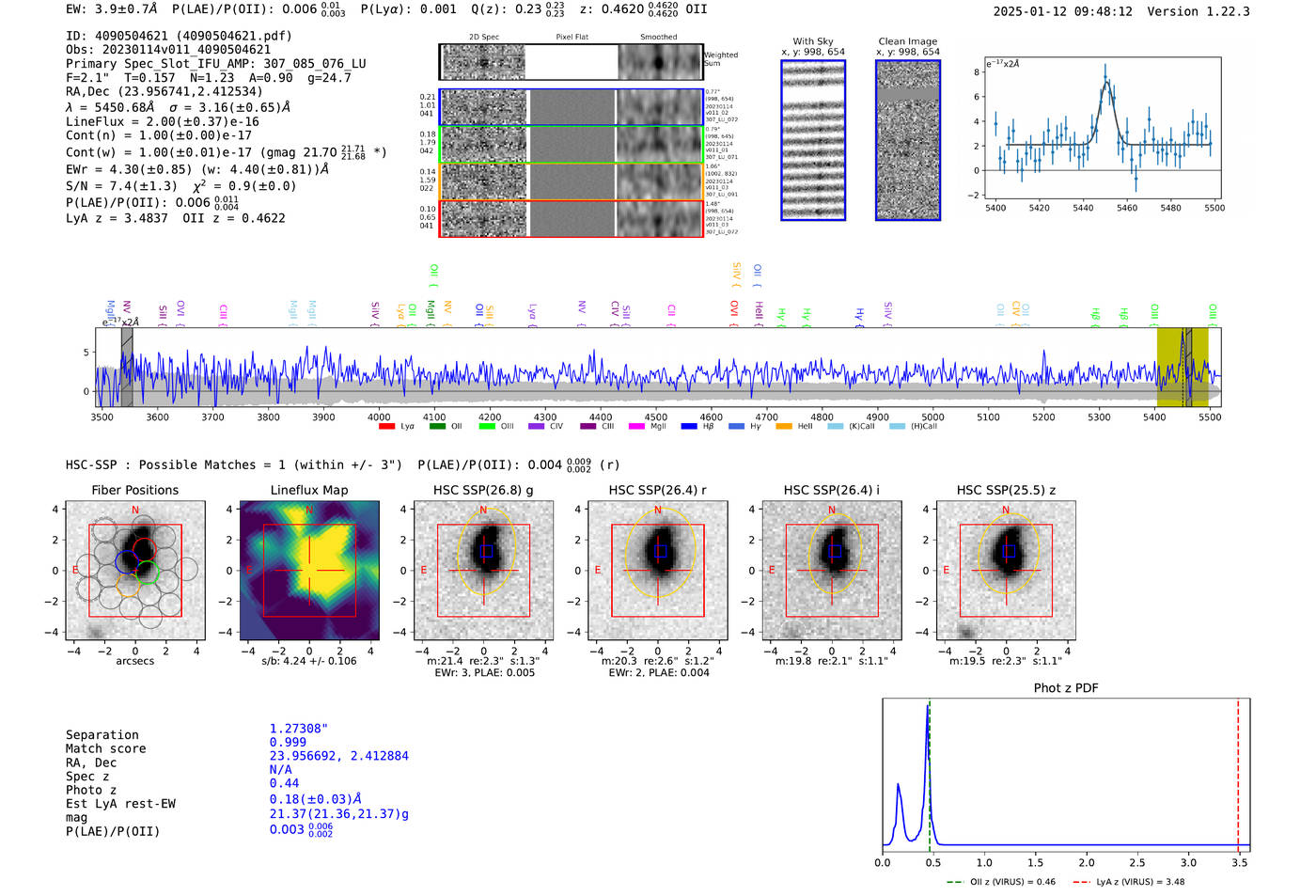Image resolution: width=1316 pixels, height=896 pixels.
Task: Click the s/b: 4.24 +/- 0.106 caption
Action: (309, 661)
